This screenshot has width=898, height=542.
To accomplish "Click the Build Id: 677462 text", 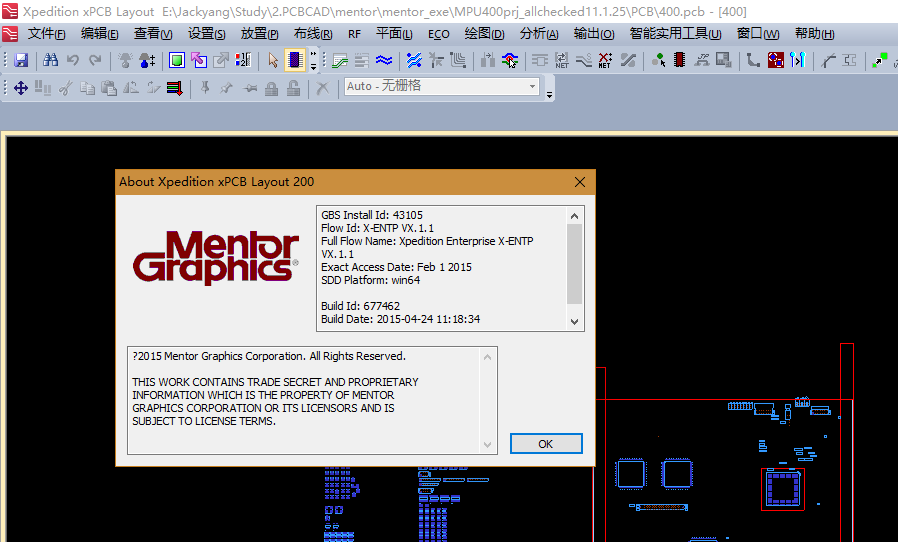I will [360, 306].
